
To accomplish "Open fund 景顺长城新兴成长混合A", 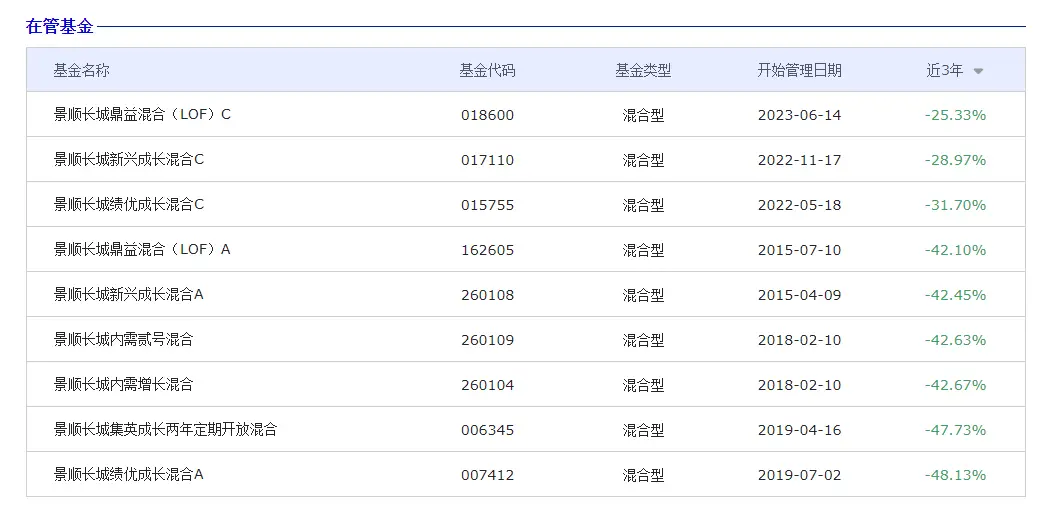I will tap(129, 294).
